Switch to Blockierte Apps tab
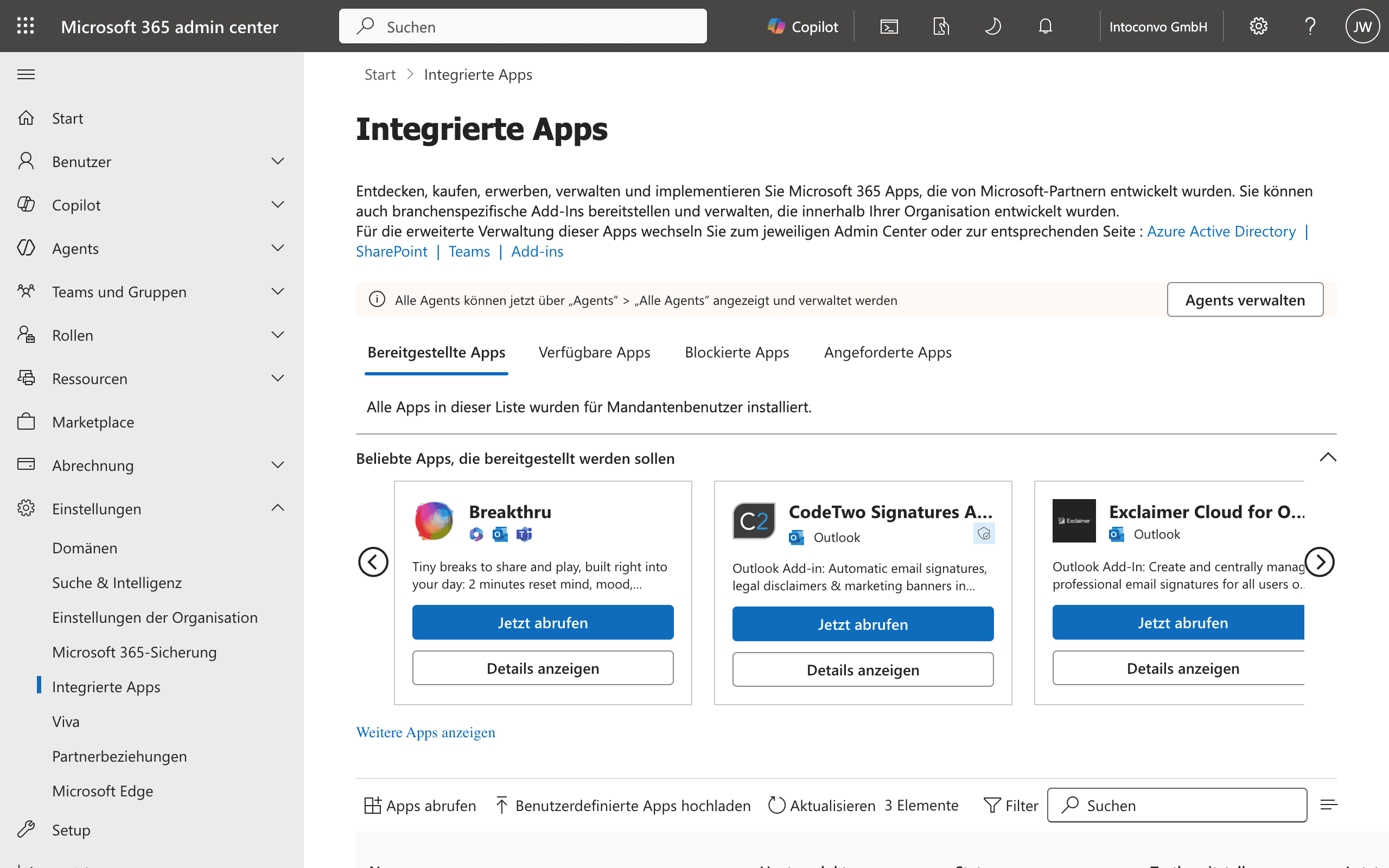This screenshot has height=868, width=1389. tap(736, 353)
